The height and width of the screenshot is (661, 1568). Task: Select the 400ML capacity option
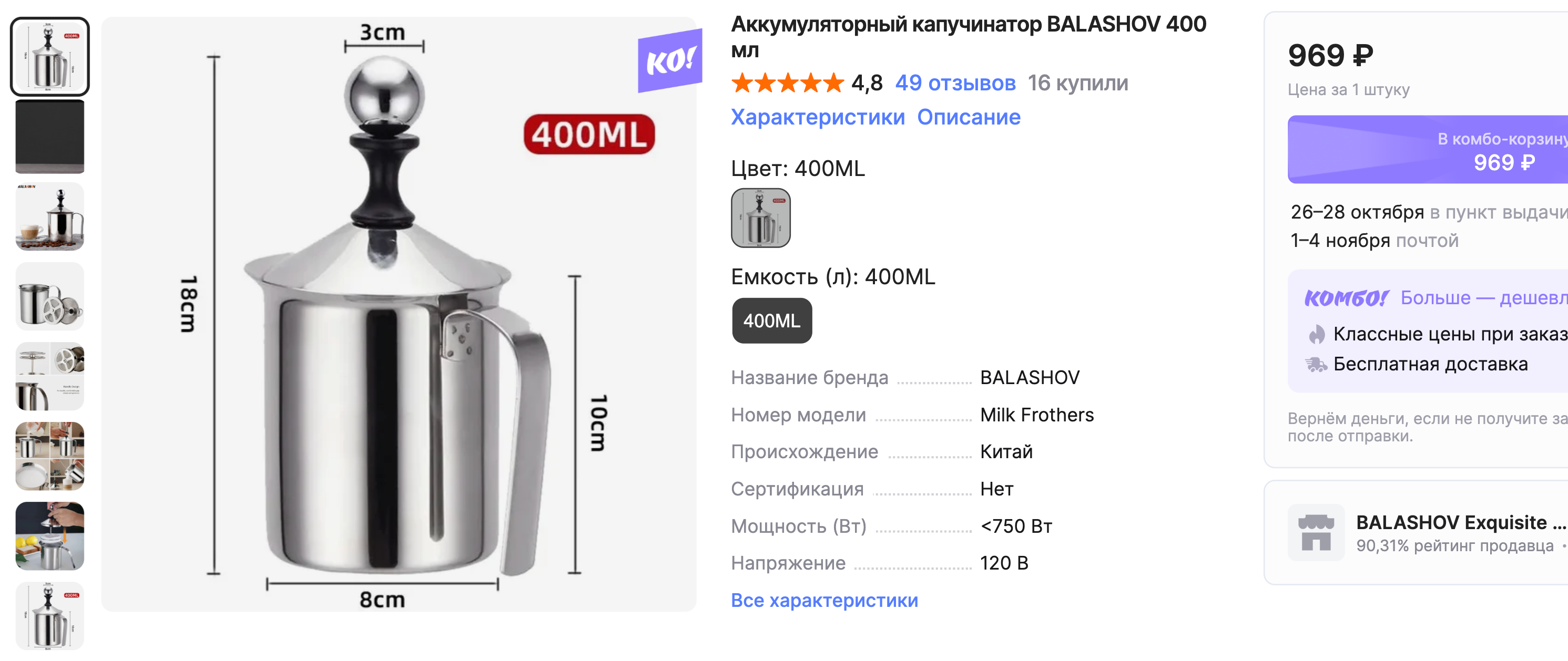pyautogui.click(x=771, y=321)
